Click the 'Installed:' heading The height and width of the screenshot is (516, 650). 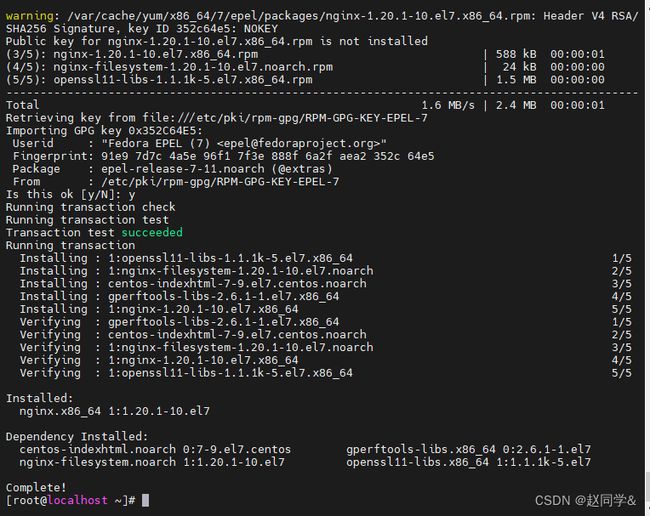(39, 398)
